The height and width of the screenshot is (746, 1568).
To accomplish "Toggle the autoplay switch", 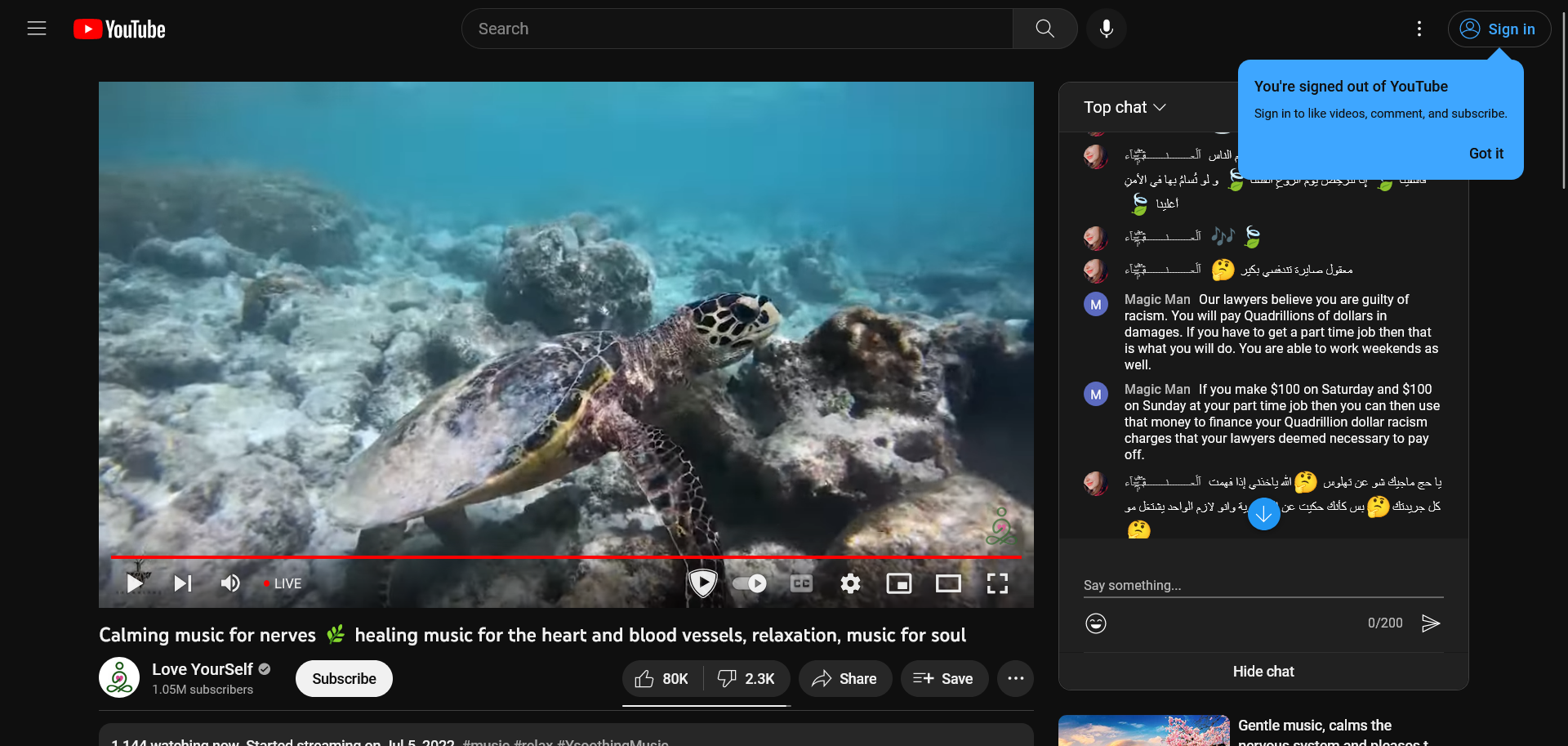I will pos(750,583).
